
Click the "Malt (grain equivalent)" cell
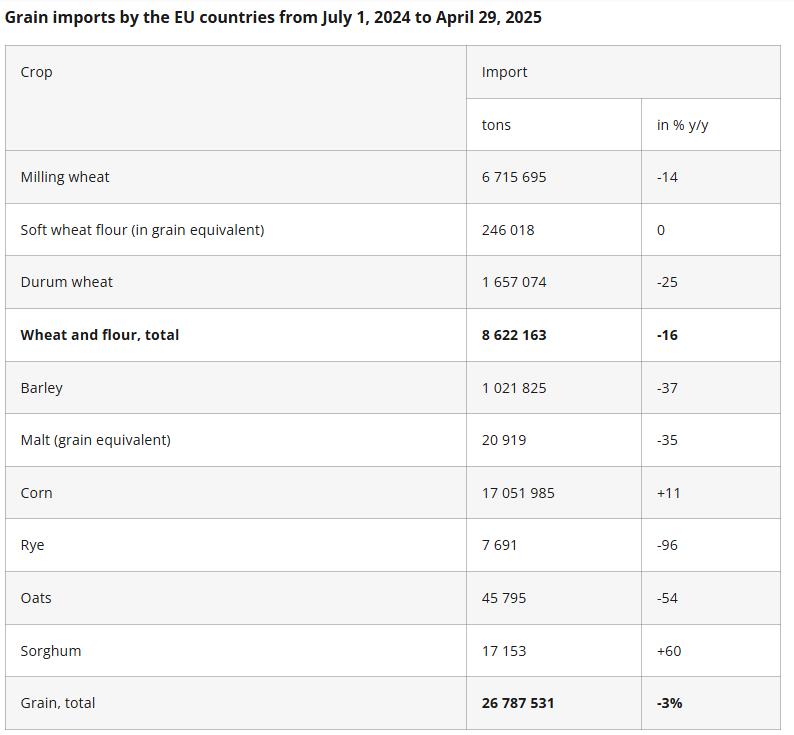[x=95, y=440]
